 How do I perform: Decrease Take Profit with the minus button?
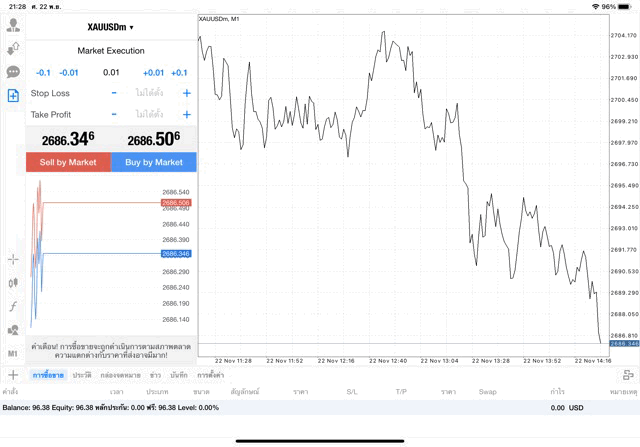[x=114, y=115]
